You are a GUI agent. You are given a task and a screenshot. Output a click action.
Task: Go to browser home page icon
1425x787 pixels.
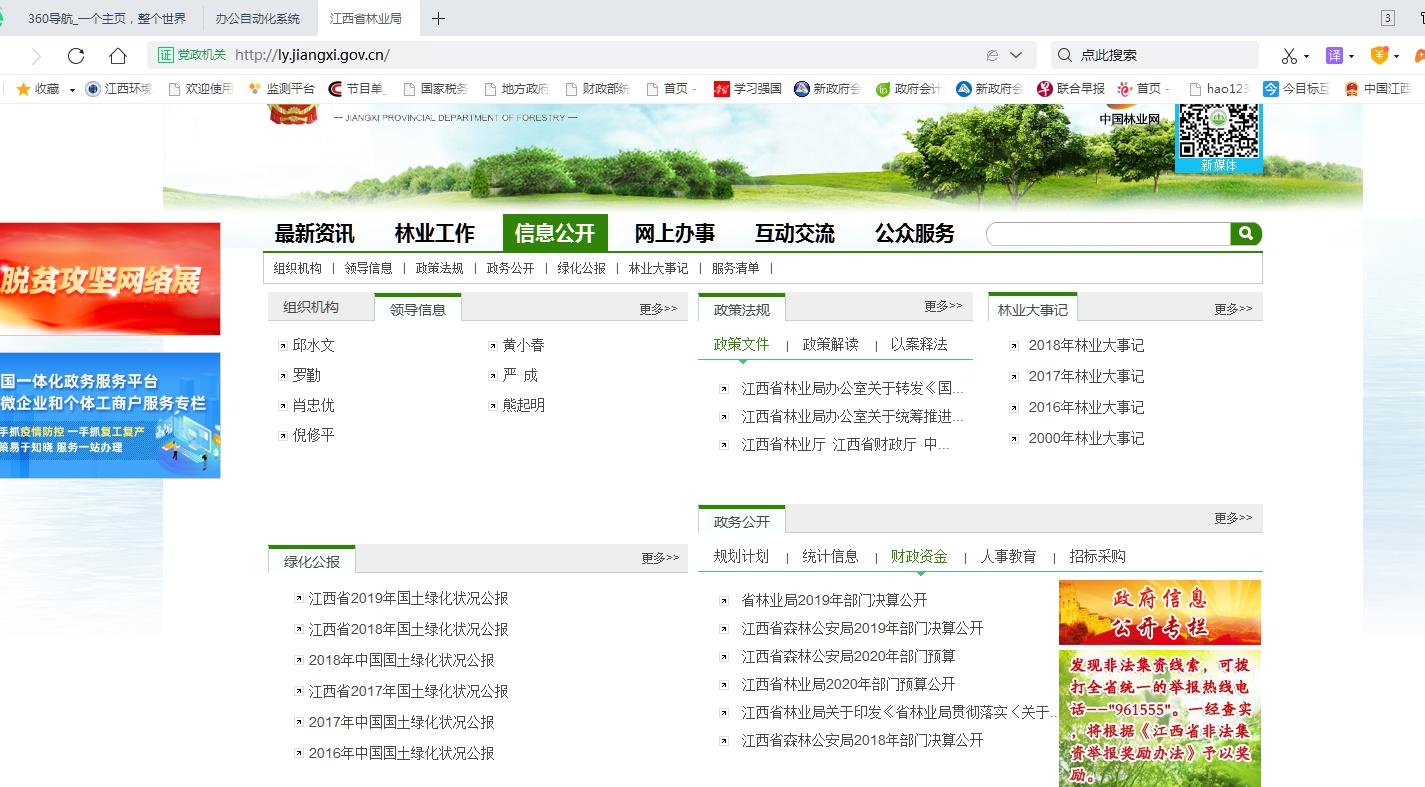point(118,56)
